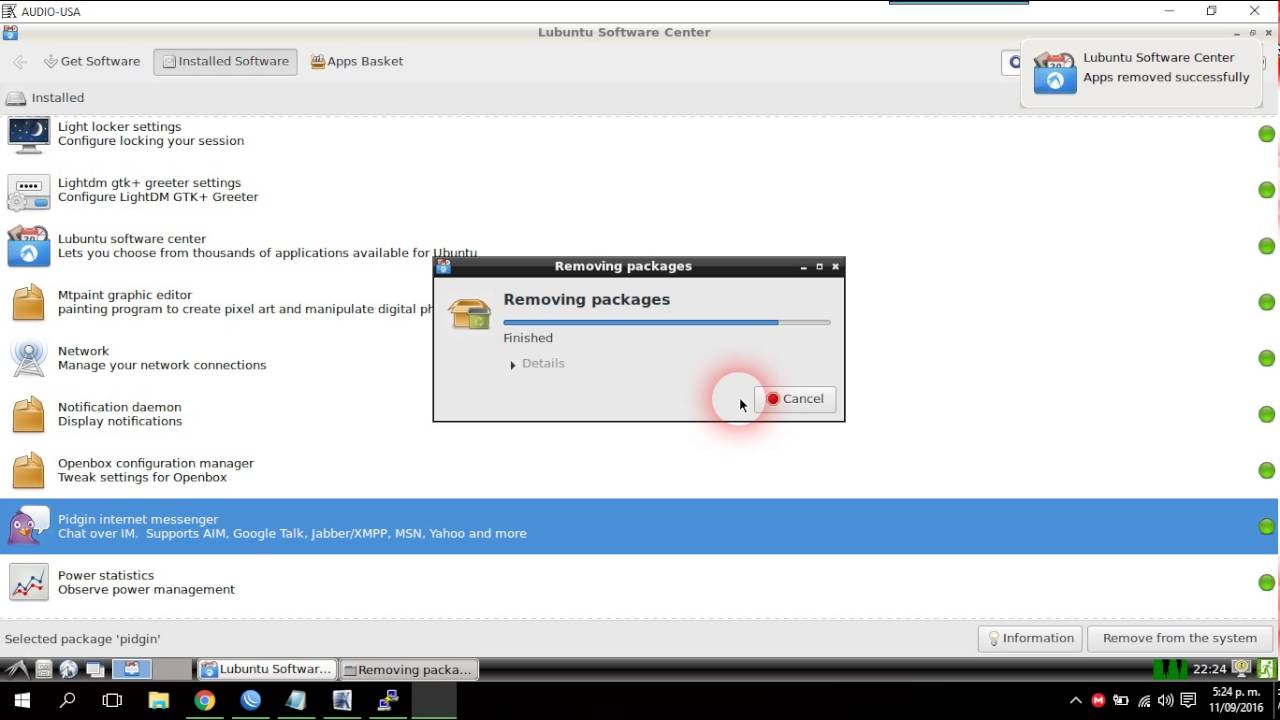Click the Openbox configuration manager package icon
The width and height of the screenshot is (1280, 720).
(28, 470)
